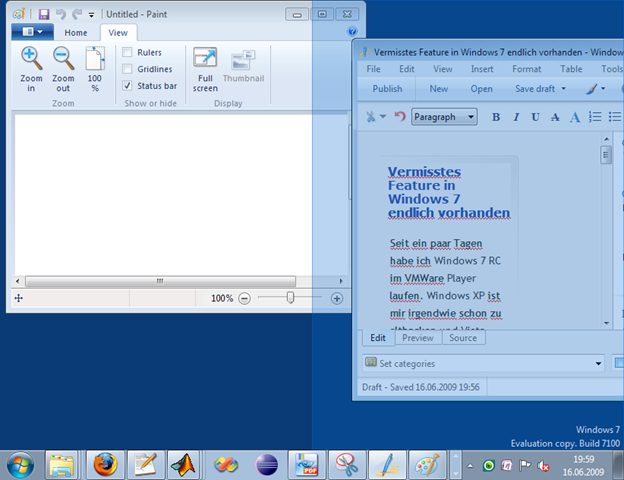Switch to the Preview tab
Screen dimensions: 624x480
click(x=418, y=338)
